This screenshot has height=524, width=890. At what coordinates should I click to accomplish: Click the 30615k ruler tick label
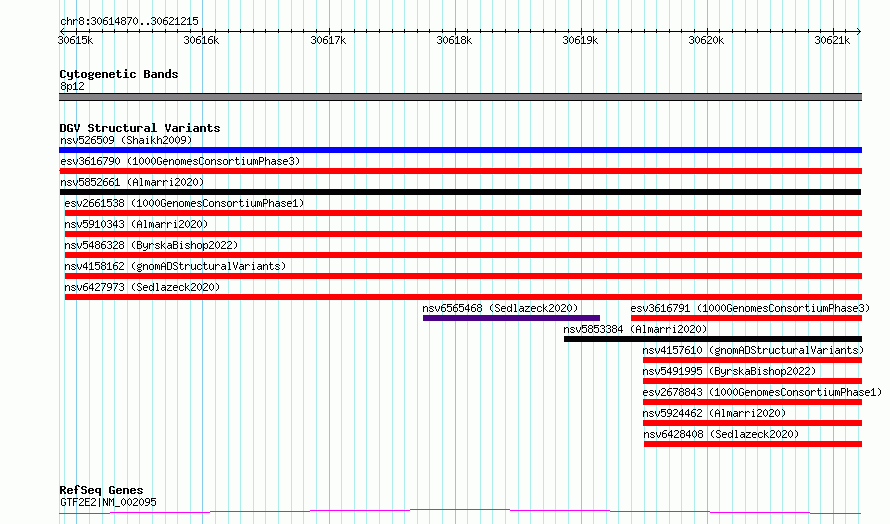coord(75,40)
